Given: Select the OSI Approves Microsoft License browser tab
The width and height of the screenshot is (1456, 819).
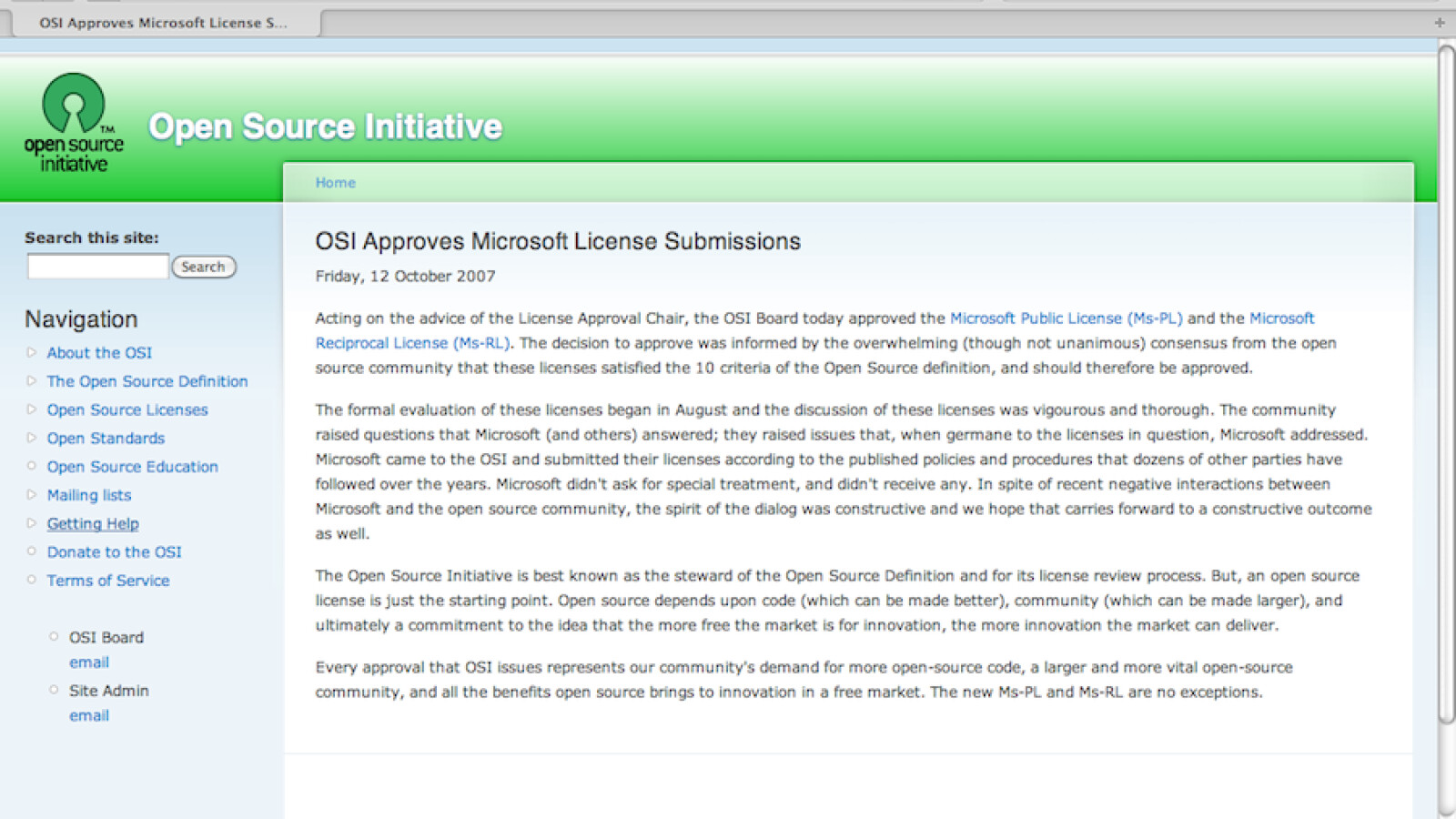Looking at the screenshot, I should 163,23.
